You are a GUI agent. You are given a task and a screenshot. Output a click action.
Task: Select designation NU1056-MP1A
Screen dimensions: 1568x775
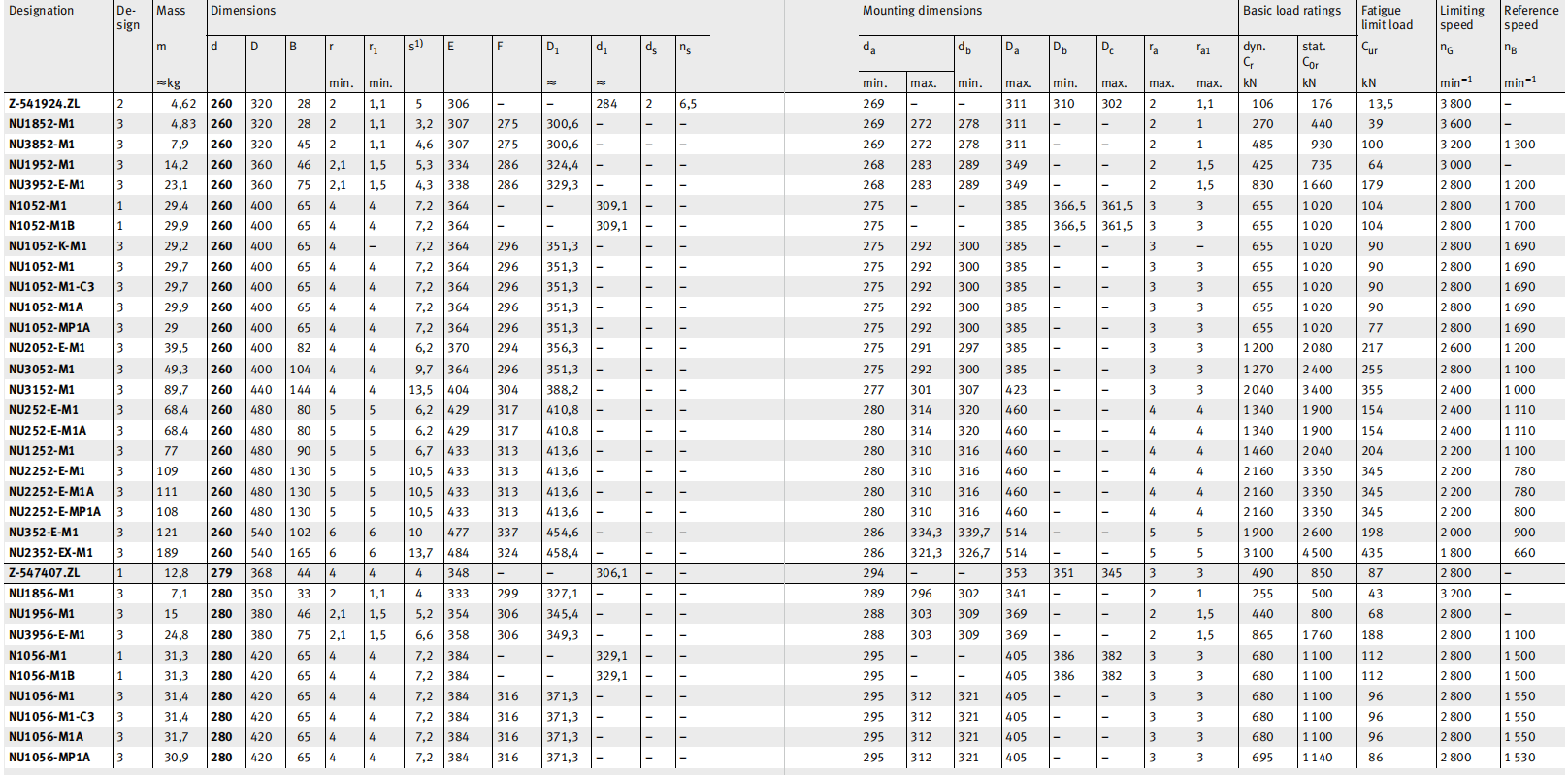(x=49, y=758)
